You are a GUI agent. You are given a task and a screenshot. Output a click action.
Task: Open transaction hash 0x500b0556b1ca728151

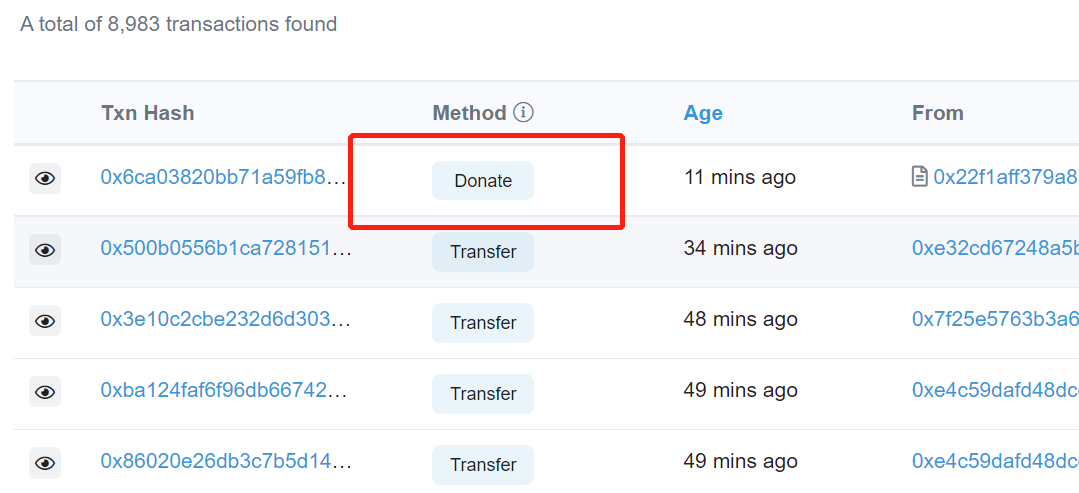226,249
